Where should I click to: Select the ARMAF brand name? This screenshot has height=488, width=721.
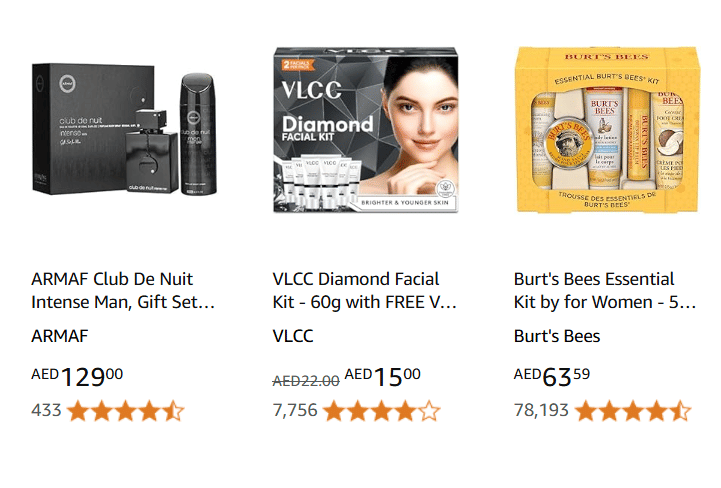60,336
